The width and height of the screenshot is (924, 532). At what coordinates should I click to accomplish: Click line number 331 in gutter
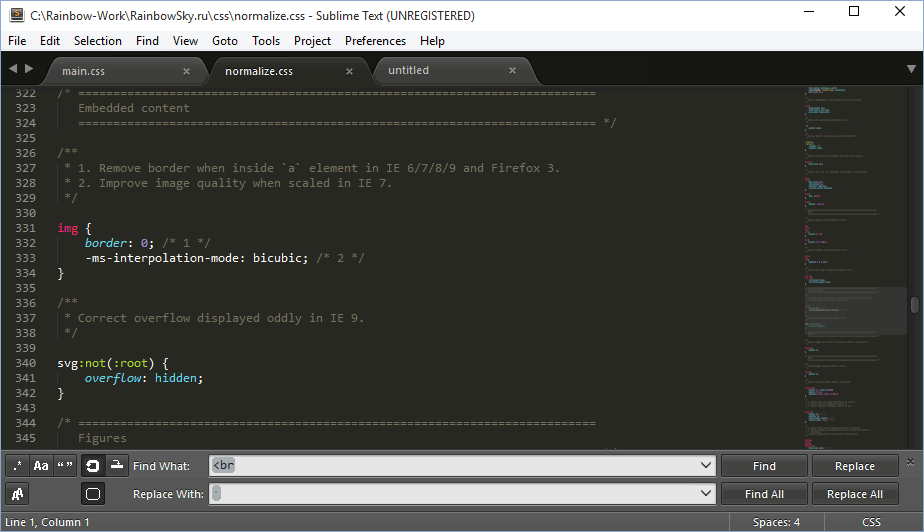pyautogui.click(x=25, y=228)
